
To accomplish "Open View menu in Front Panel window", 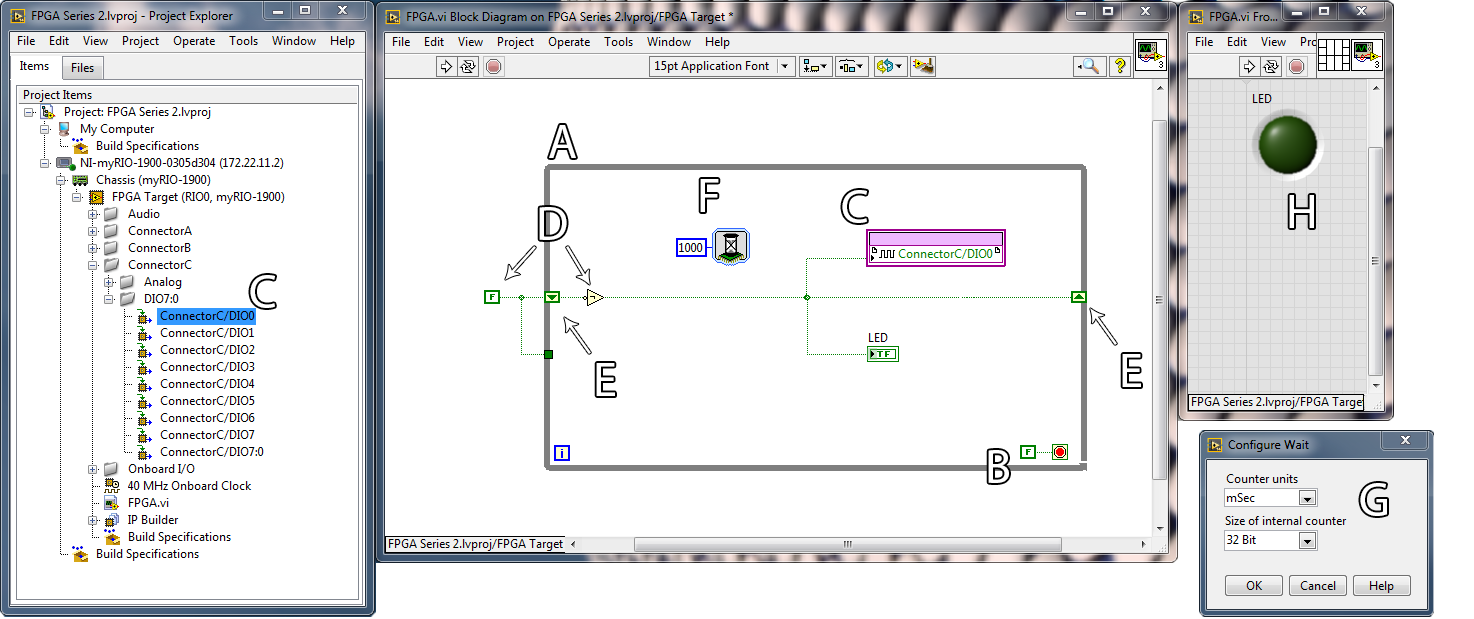I will [x=1273, y=42].
